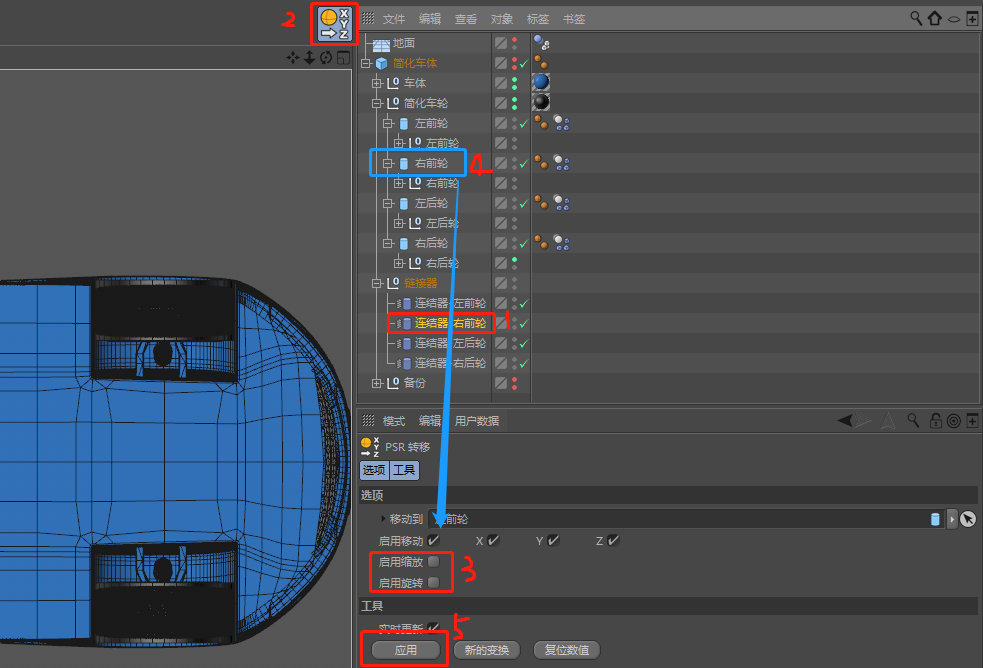The image size is (983, 668).
Task: Click the PSR Transfer tool icon in toolbar
Action: 334,24
